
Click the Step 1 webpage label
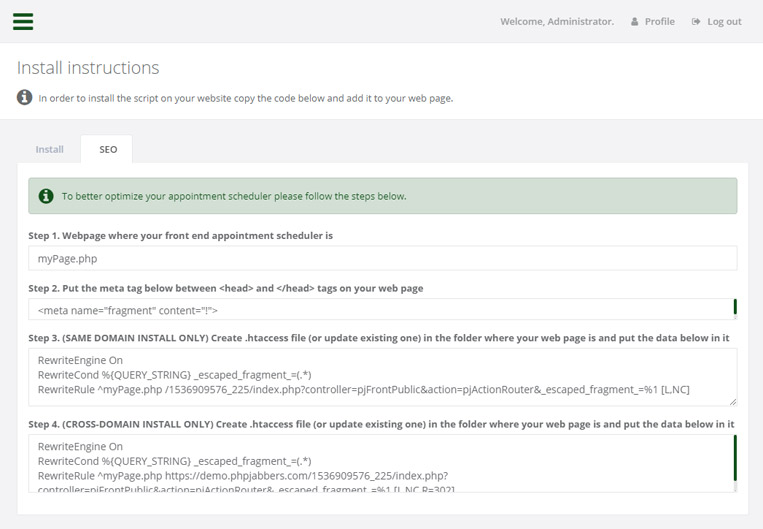pos(181,236)
